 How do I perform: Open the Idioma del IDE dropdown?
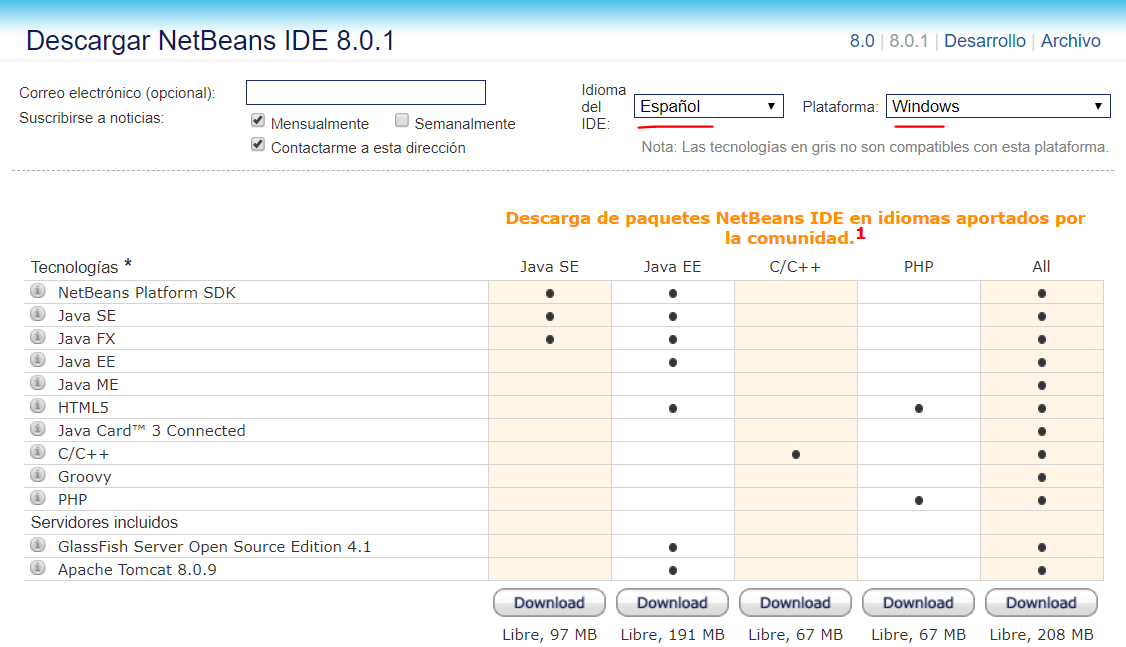click(x=709, y=106)
